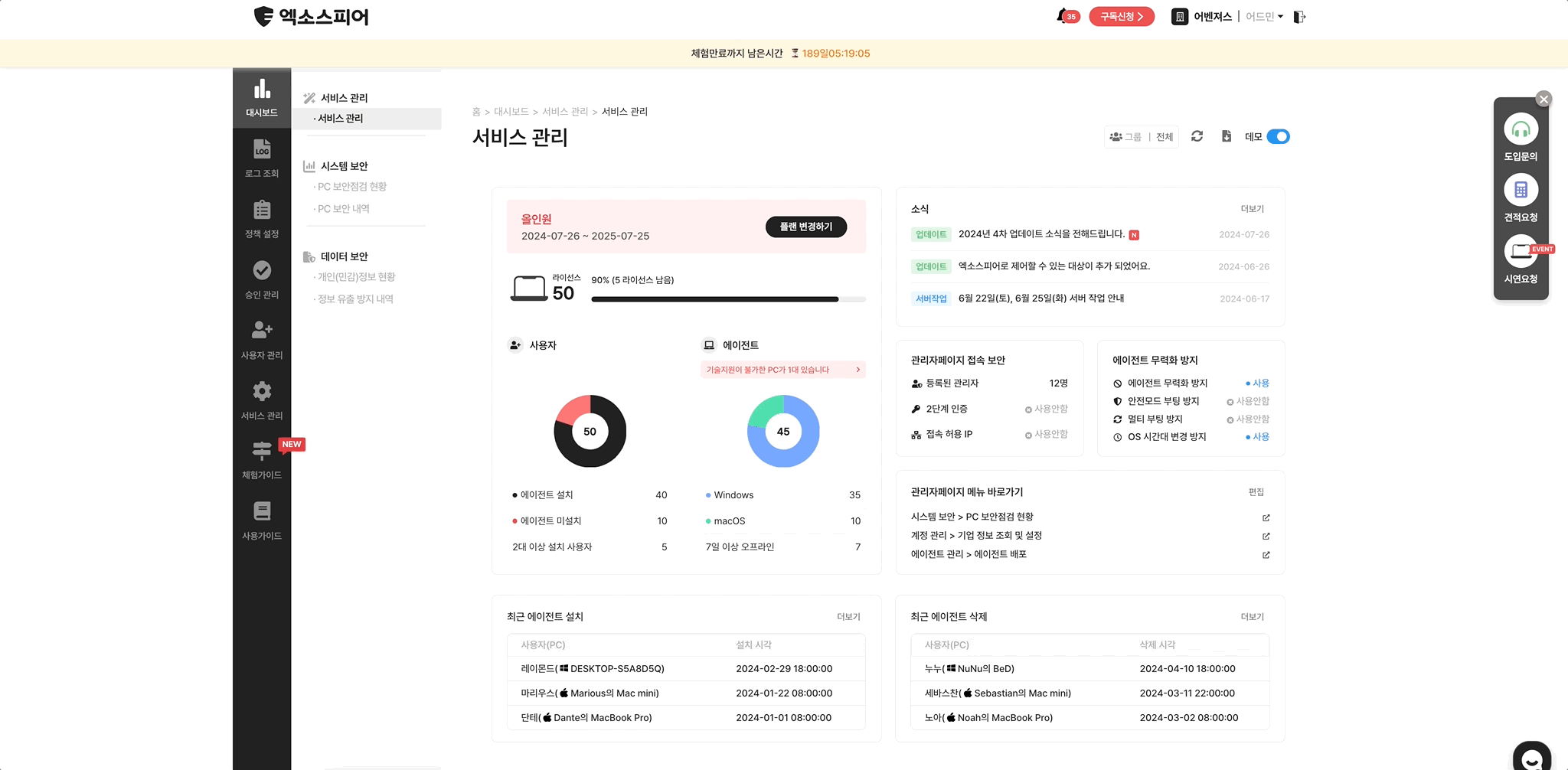The height and width of the screenshot is (770, 1568).
Task: Open 도입문의 via the headset icon
Action: click(x=1521, y=136)
